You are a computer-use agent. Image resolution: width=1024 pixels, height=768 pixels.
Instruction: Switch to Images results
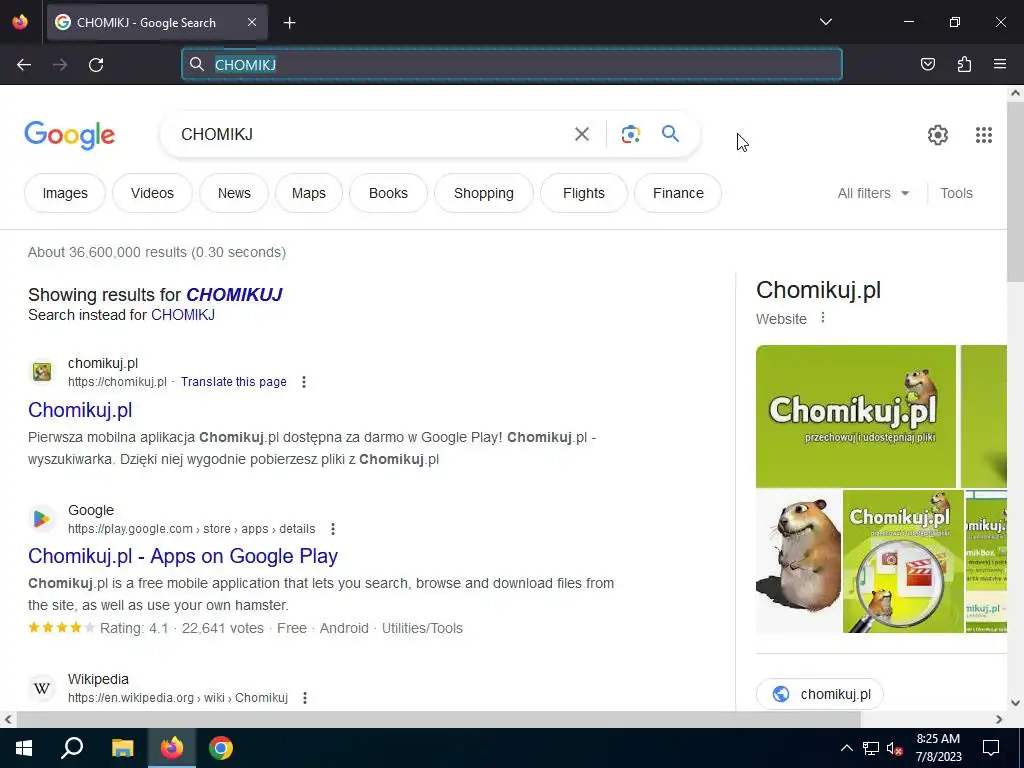click(x=65, y=193)
